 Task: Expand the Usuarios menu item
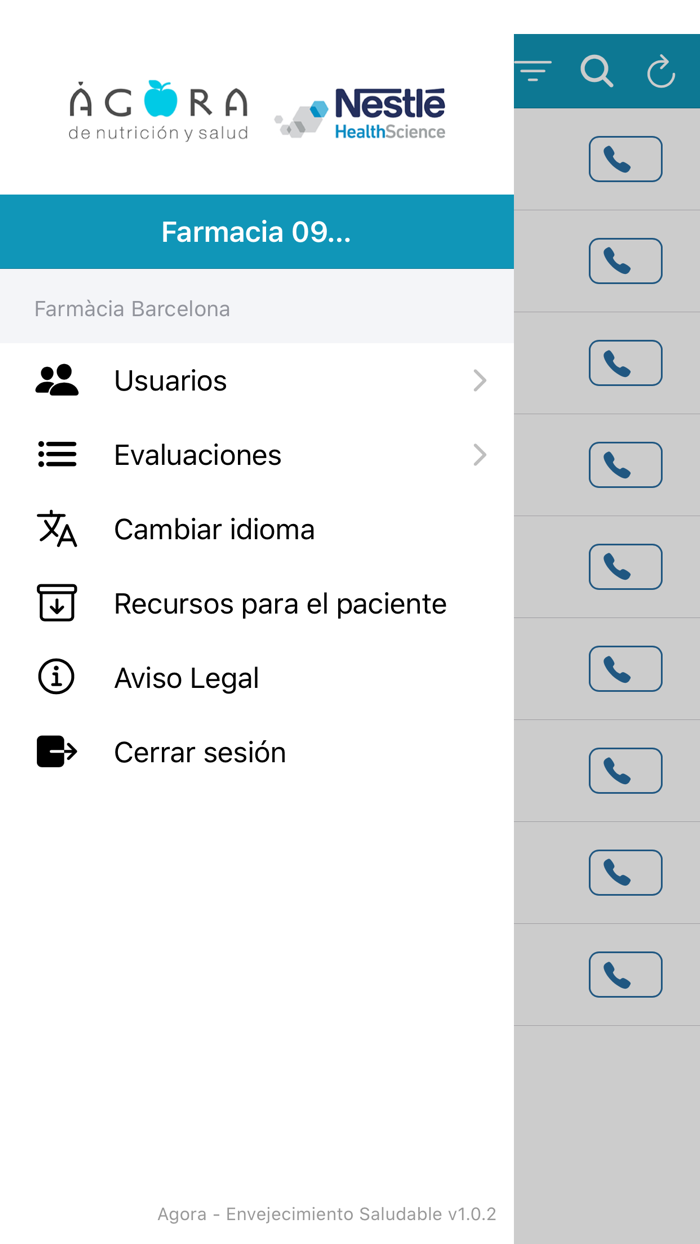tap(479, 380)
